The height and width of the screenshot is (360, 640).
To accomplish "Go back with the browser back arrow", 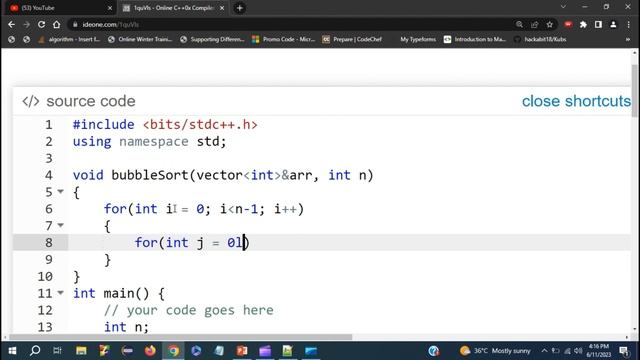I will [x=11, y=24].
